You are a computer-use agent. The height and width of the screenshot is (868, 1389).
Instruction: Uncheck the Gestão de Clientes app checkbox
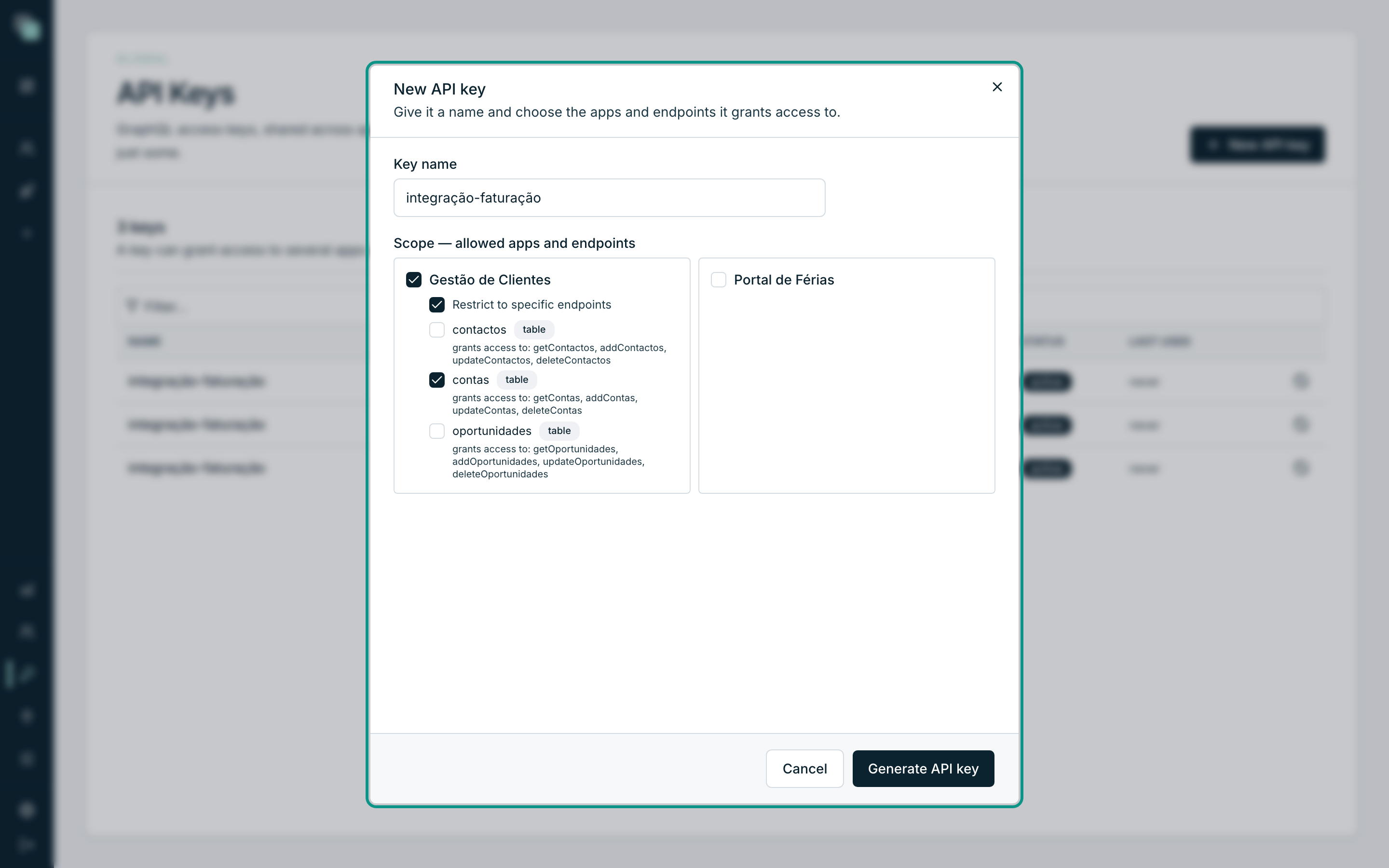pos(413,280)
